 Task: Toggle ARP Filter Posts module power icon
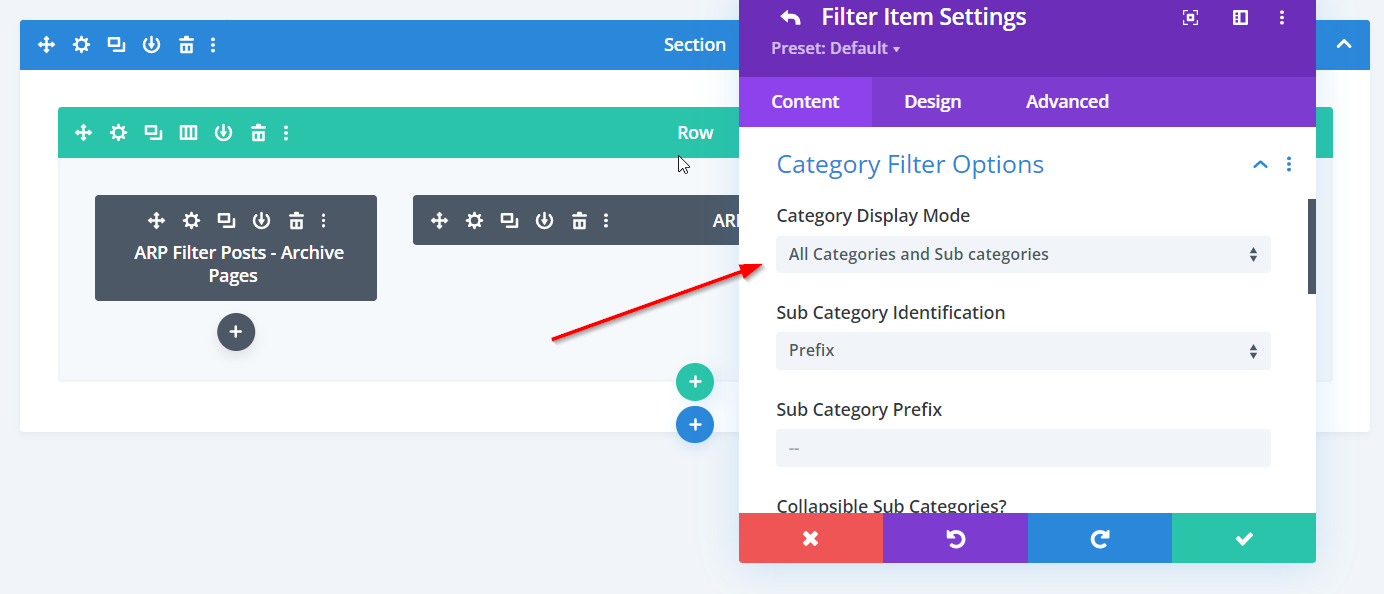[x=261, y=221]
